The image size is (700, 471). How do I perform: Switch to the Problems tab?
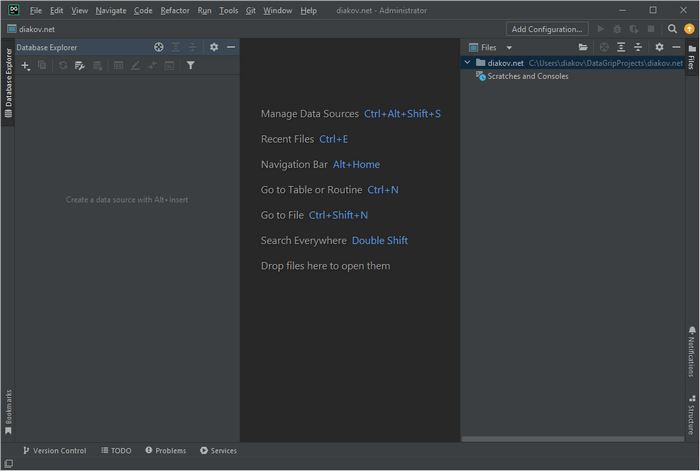point(165,451)
